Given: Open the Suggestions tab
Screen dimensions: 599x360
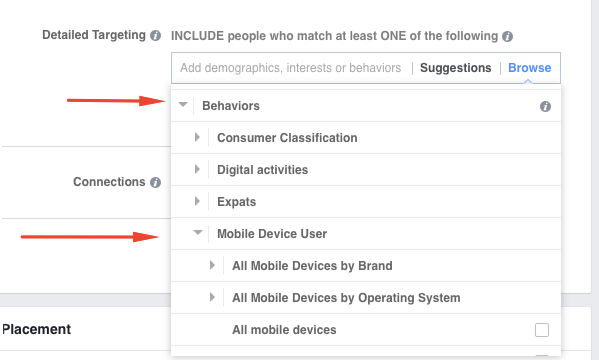Looking at the screenshot, I should (455, 68).
